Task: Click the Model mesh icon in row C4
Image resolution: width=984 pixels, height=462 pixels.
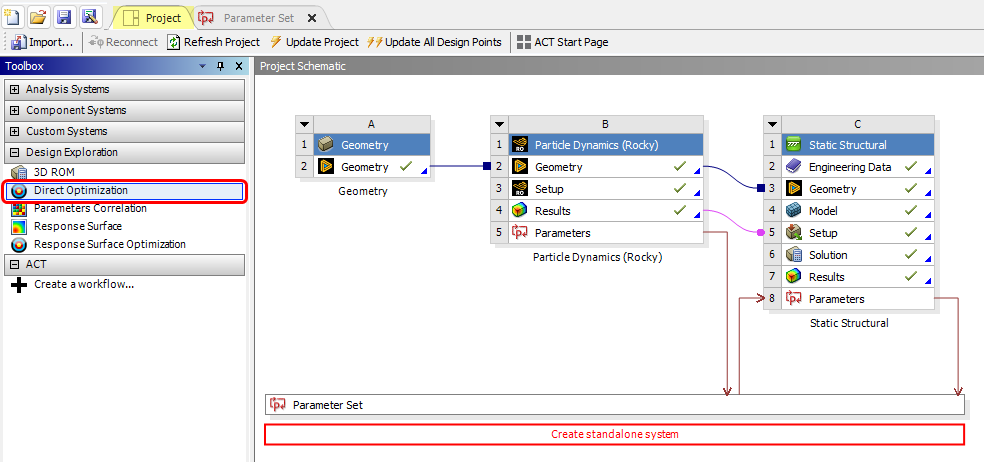Action: (x=794, y=211)
